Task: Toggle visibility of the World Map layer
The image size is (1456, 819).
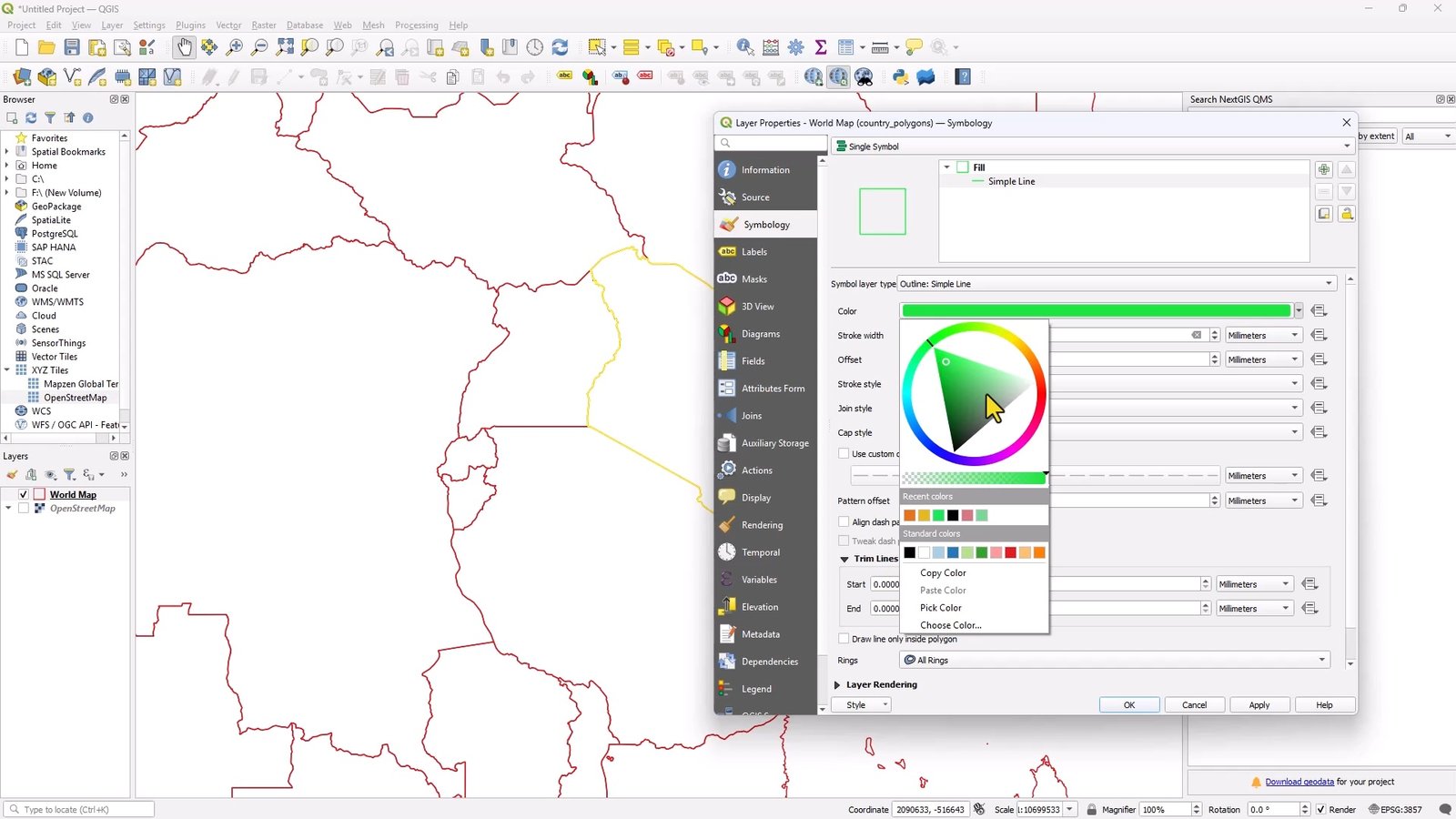Action: click(23, 493)
